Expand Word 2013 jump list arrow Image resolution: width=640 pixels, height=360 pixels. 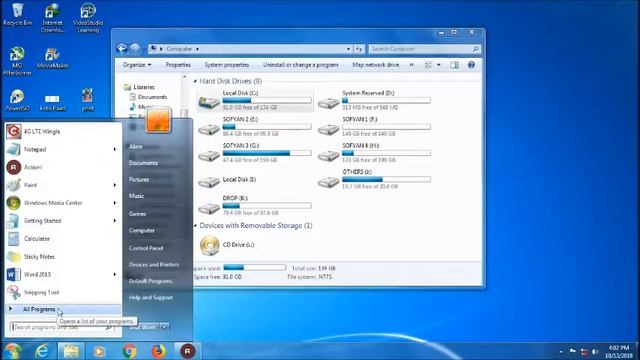click(x=115, y=274)
